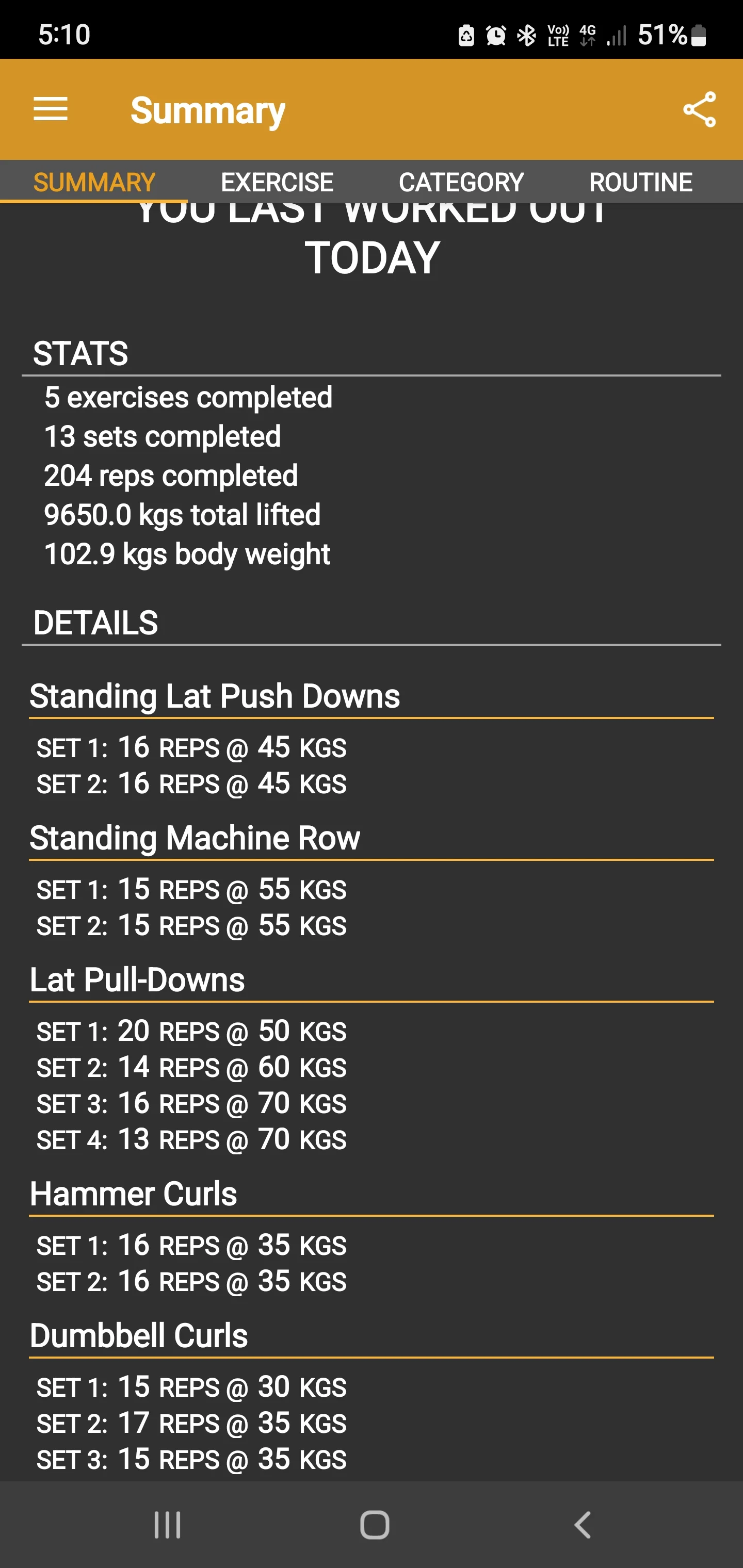Image resolution: width=743 pixels, height=1568 pixels.
Task: Switch to the Exercise tab
Action: [x=277, y=182]
